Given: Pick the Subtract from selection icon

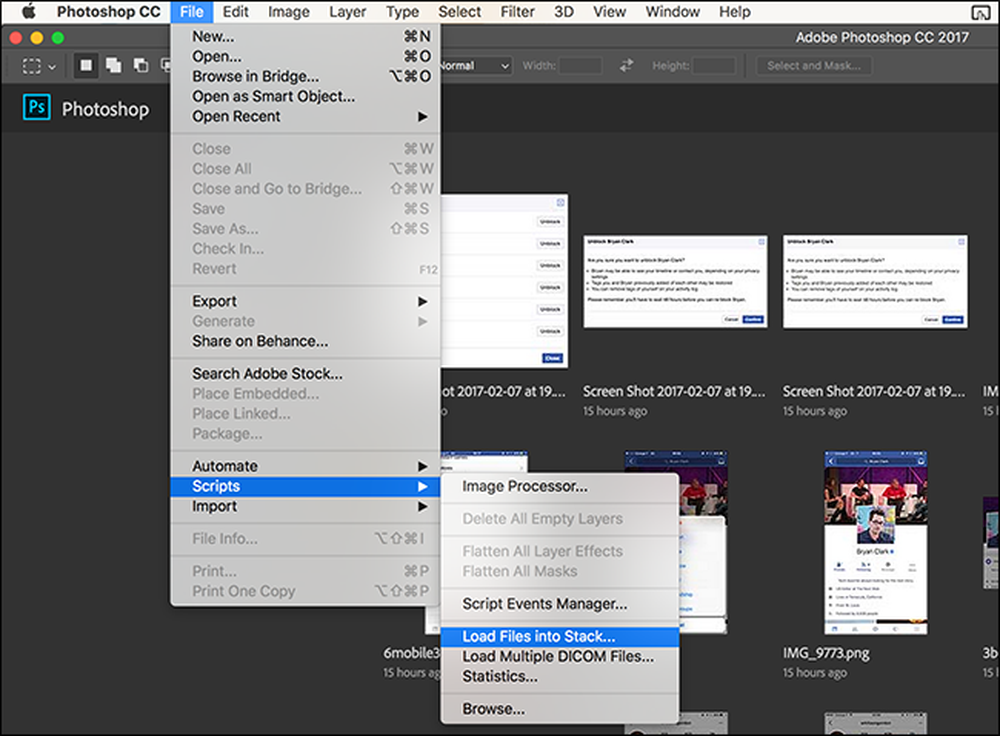Looking at the screenshot, I should 141,65.
